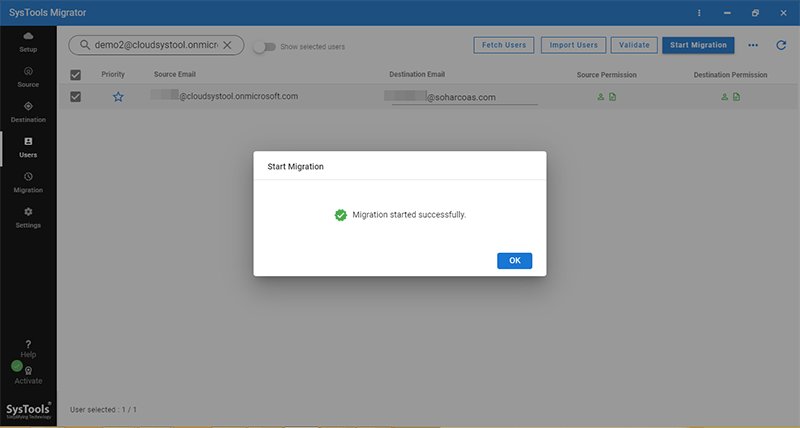Click the Destination Email column header
The height and width of the screenshot is (428, 800).
(x=417, y=74)
